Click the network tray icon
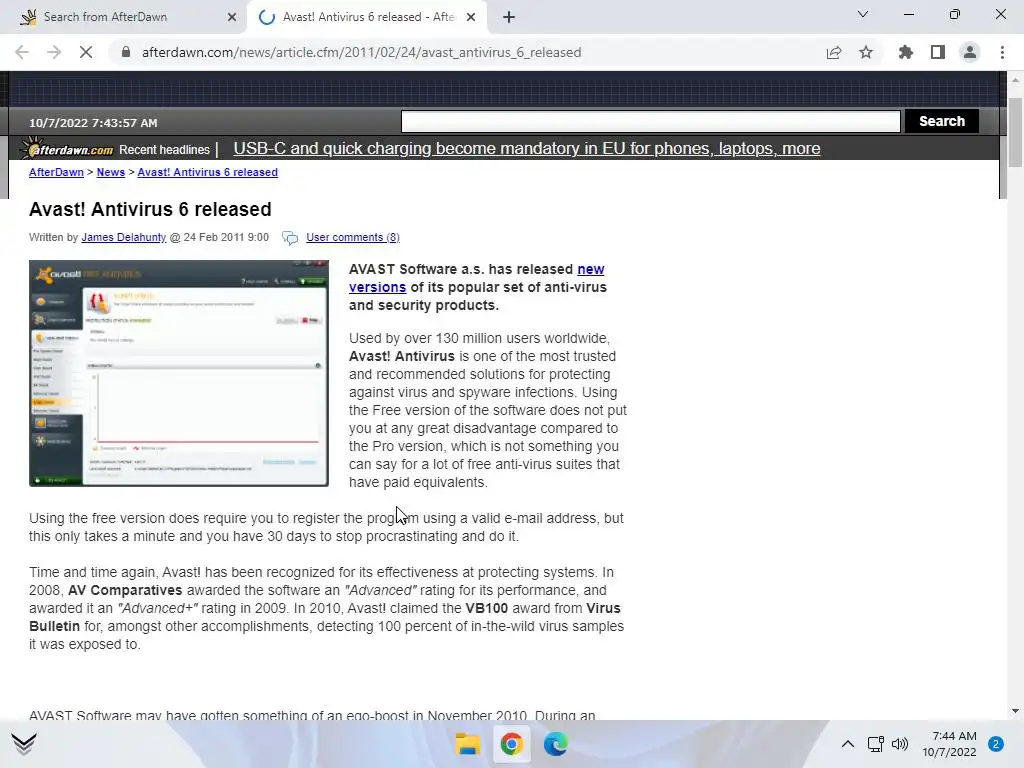The image size is (1024, 768). pos(876,744)
